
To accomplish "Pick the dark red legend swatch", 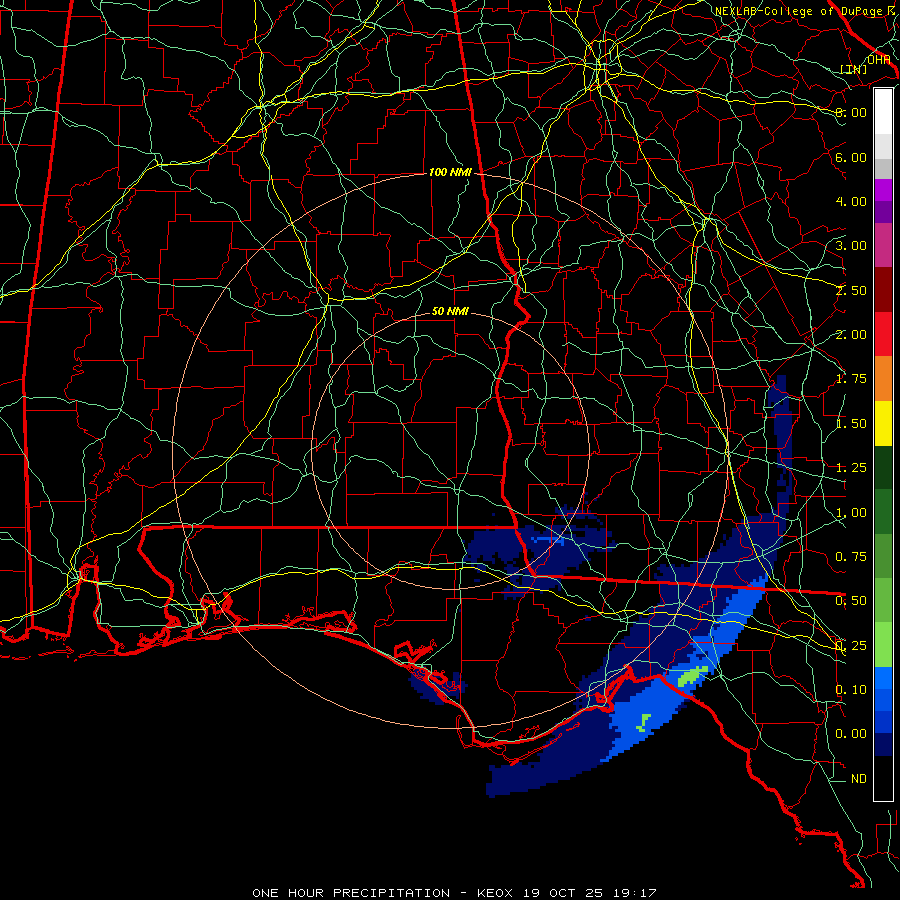I will tap(883, 290).
